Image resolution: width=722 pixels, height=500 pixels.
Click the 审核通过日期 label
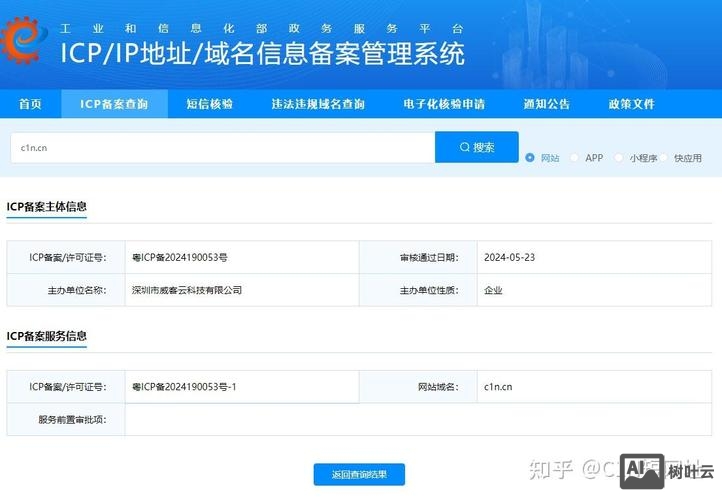click(x=429, y=257)
